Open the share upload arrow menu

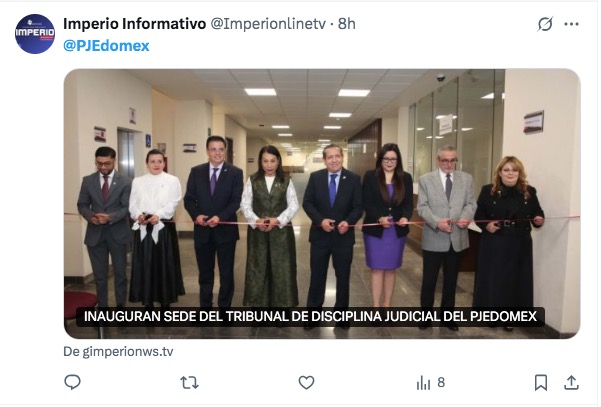571,382
